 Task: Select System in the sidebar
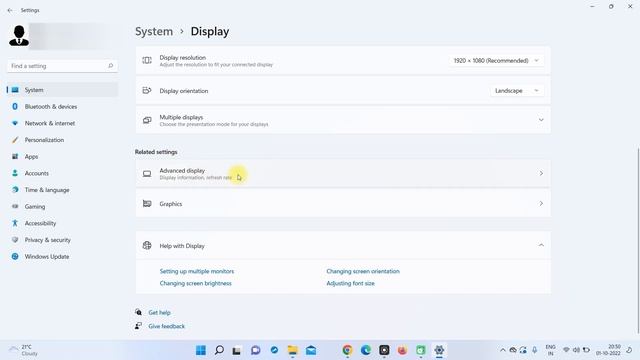click(62, 90)
